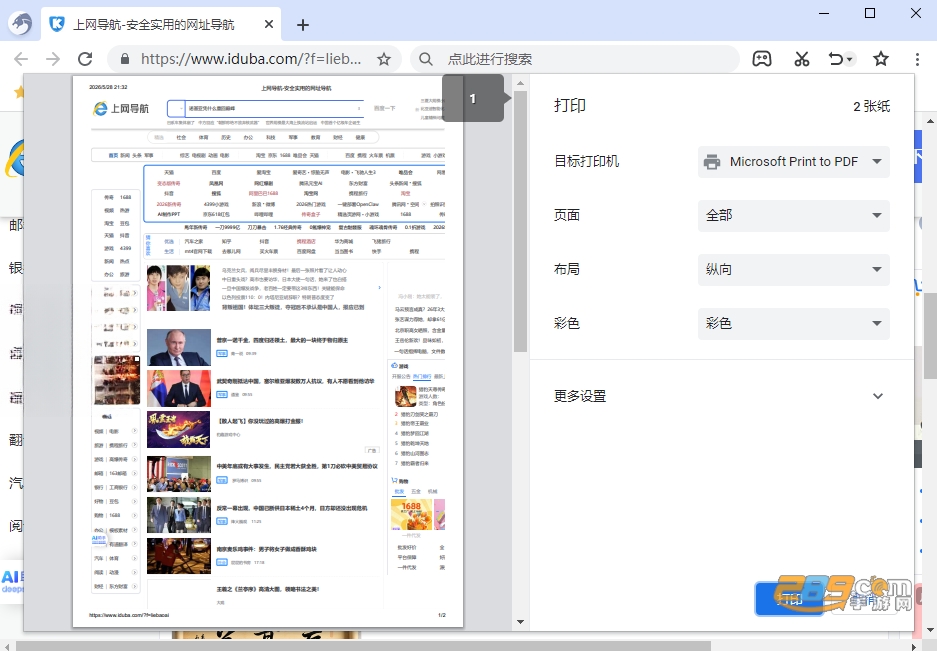Open the 页面 全部 dropdown
Viewport: 937px width, 651px height.
(794, 216)
